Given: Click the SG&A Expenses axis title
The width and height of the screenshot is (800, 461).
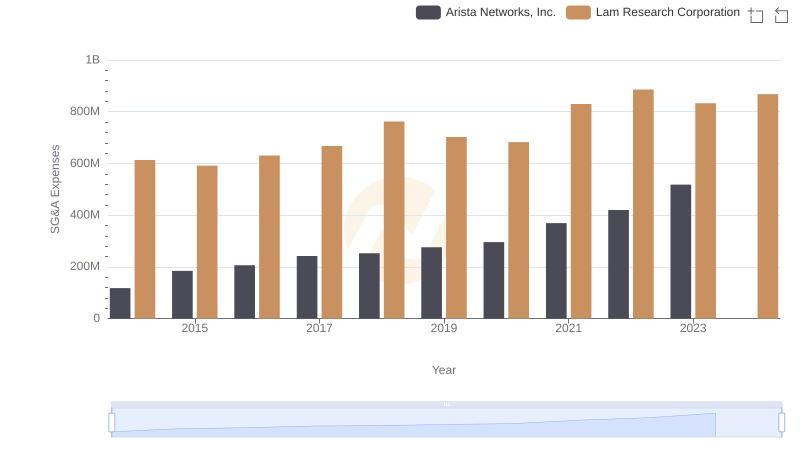Looking at the screenshot, I should point(55,189).
